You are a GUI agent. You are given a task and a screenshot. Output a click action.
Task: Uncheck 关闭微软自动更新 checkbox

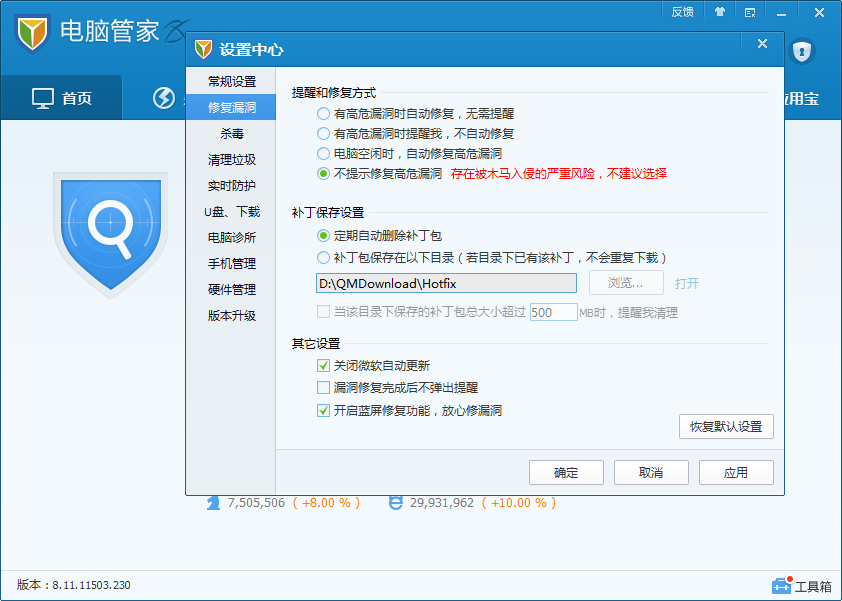pyautogui.click(x=323, y=366)
